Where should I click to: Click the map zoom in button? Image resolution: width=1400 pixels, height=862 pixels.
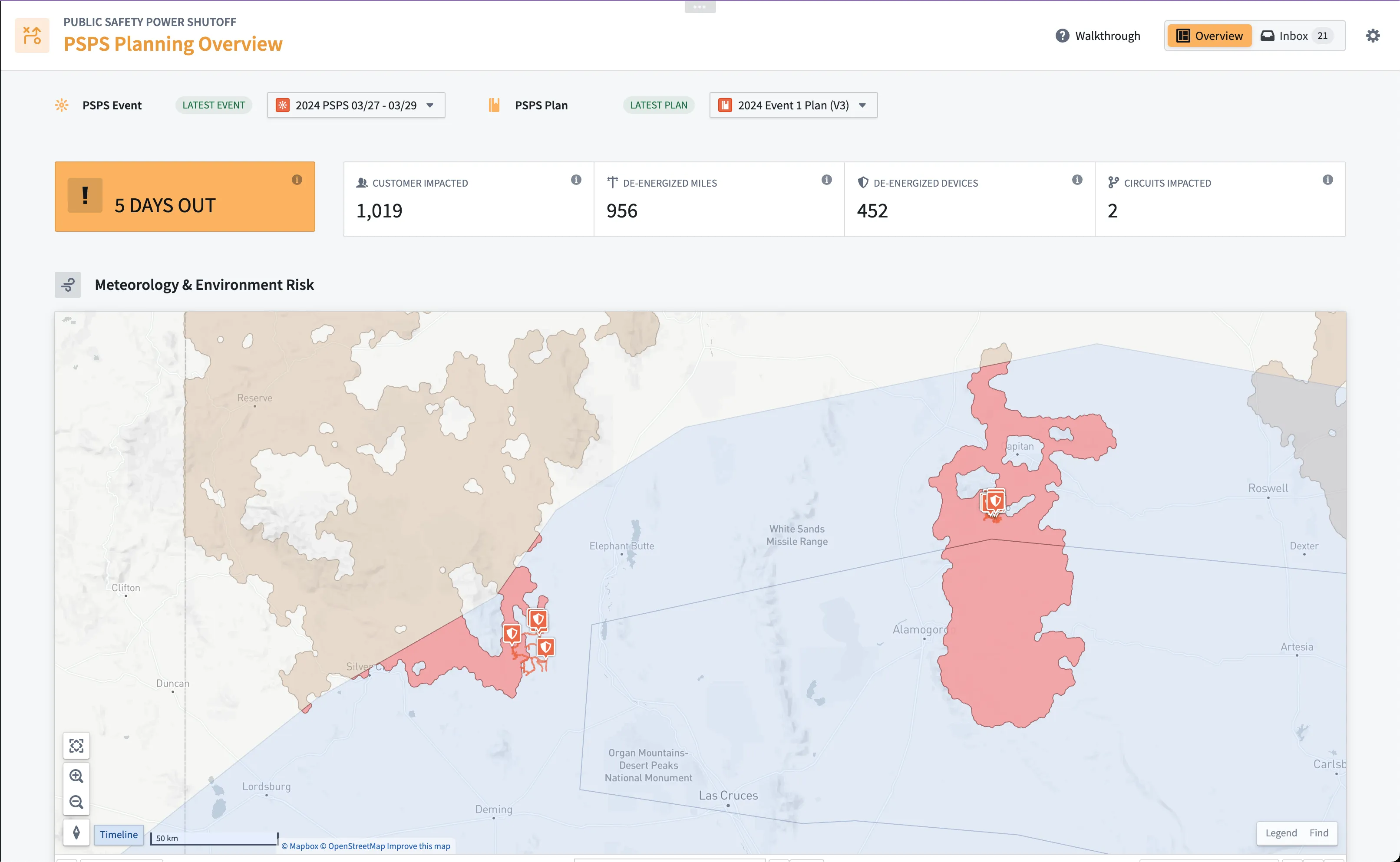[x=76, y=776]
